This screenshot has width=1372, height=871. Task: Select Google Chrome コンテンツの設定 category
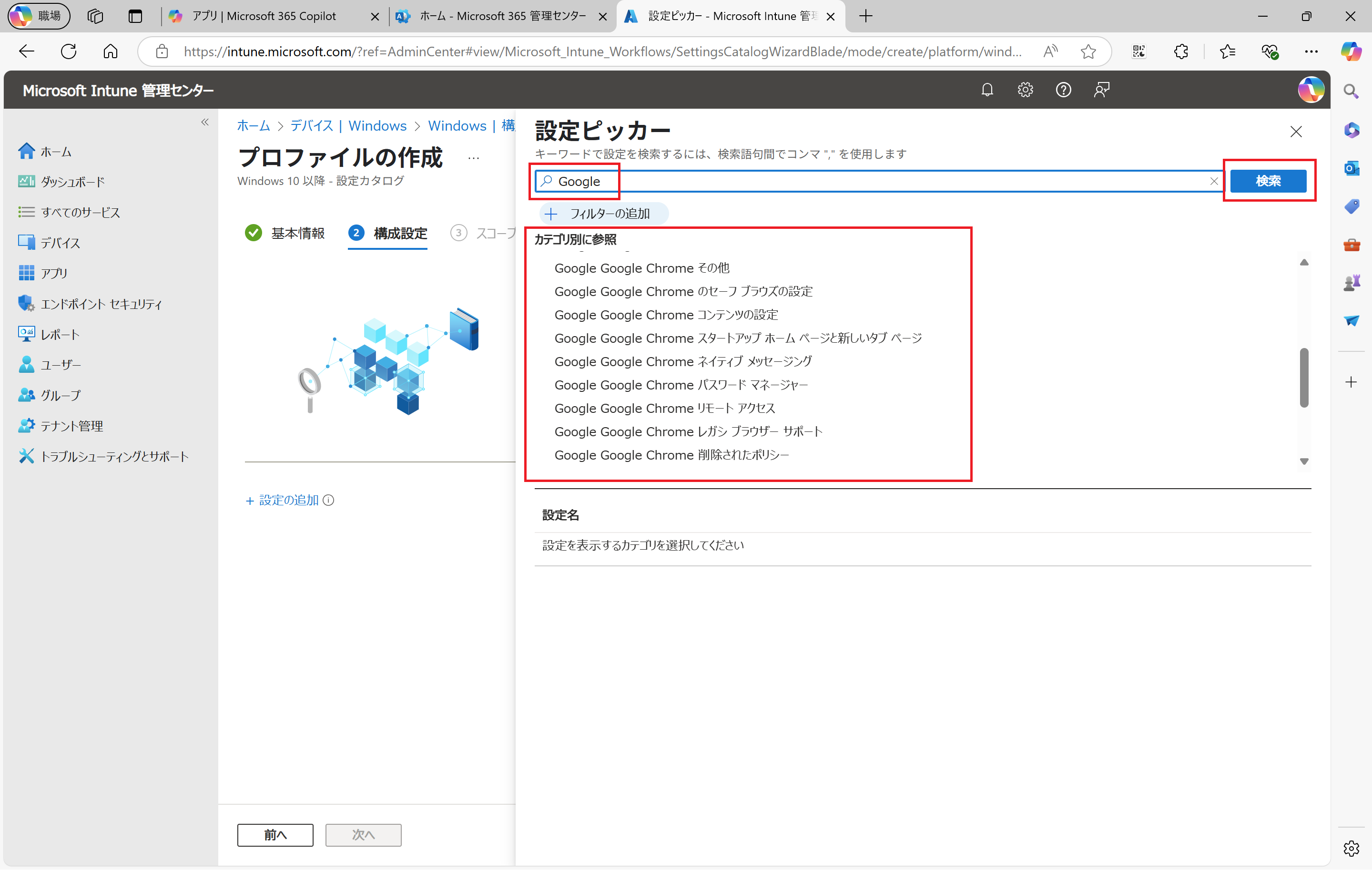(665, 315)
